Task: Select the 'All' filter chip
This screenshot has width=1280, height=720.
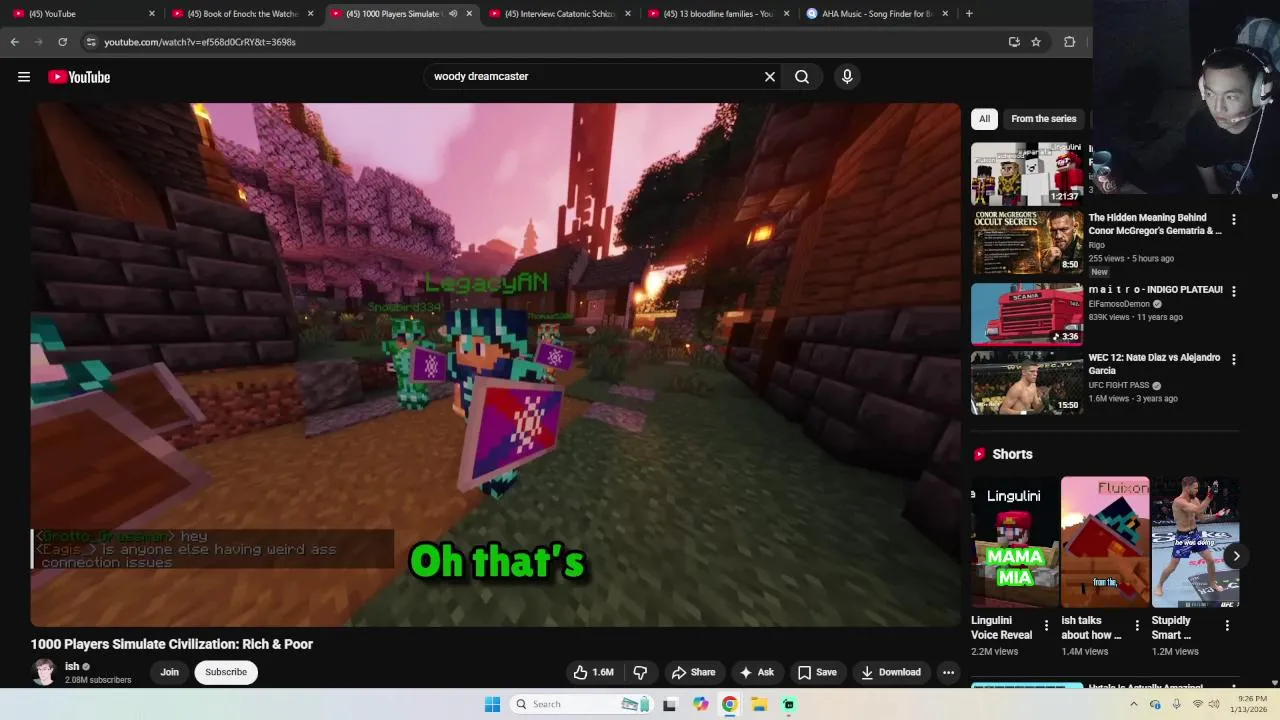Action: pos(984,118)
